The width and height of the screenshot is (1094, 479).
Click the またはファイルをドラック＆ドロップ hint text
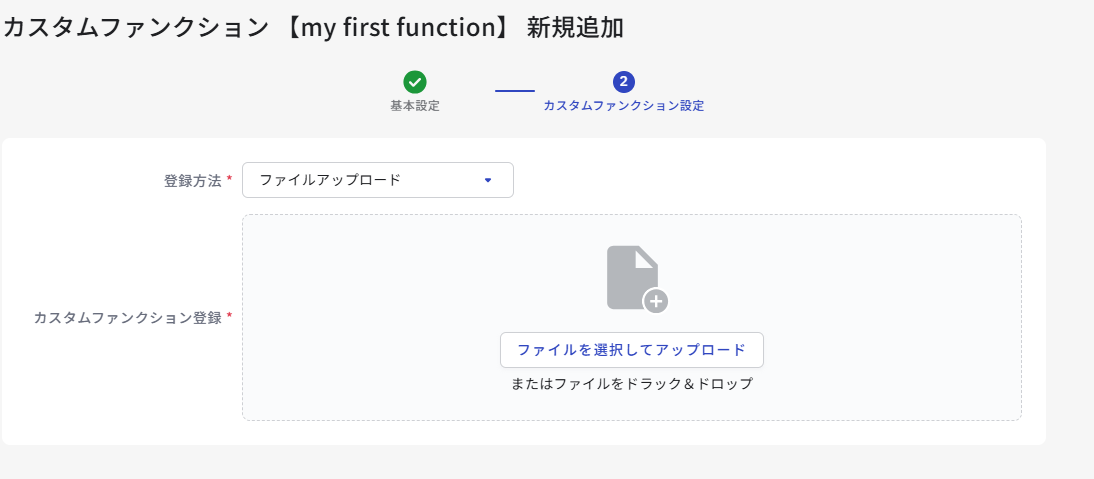[x=632, y=383]
